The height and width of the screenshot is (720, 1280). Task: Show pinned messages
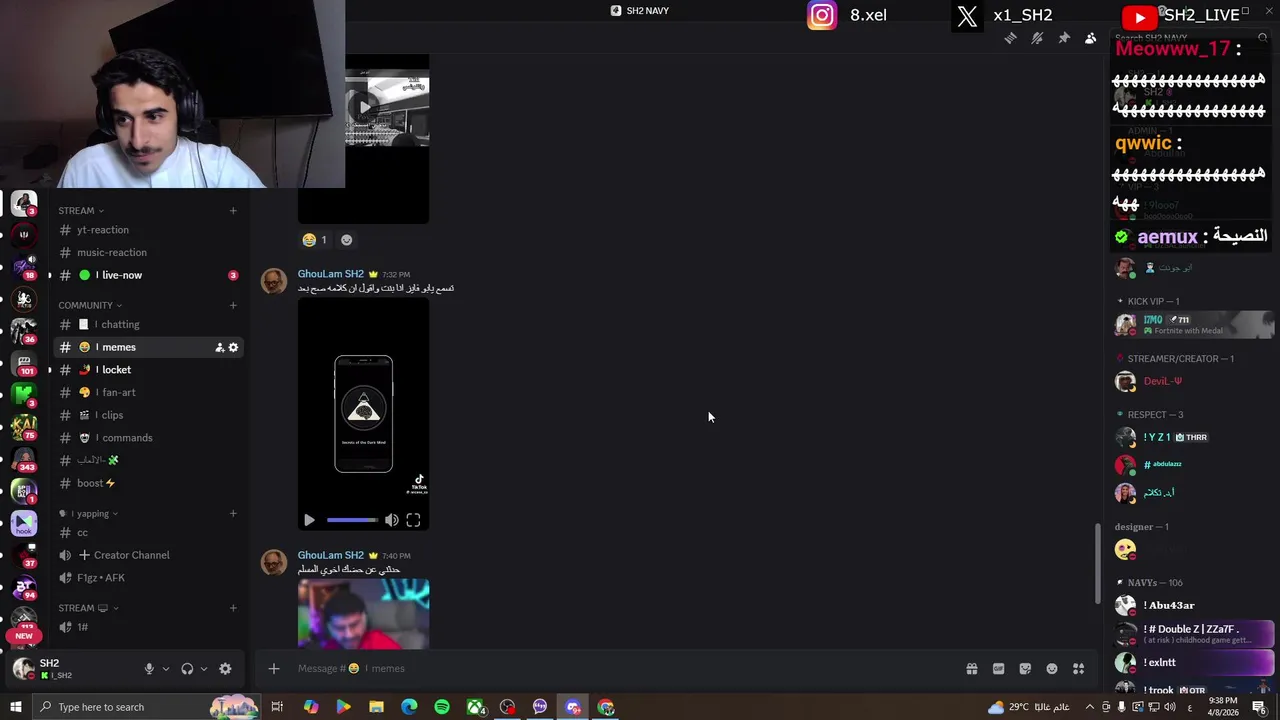click(x=1064, y=38)
